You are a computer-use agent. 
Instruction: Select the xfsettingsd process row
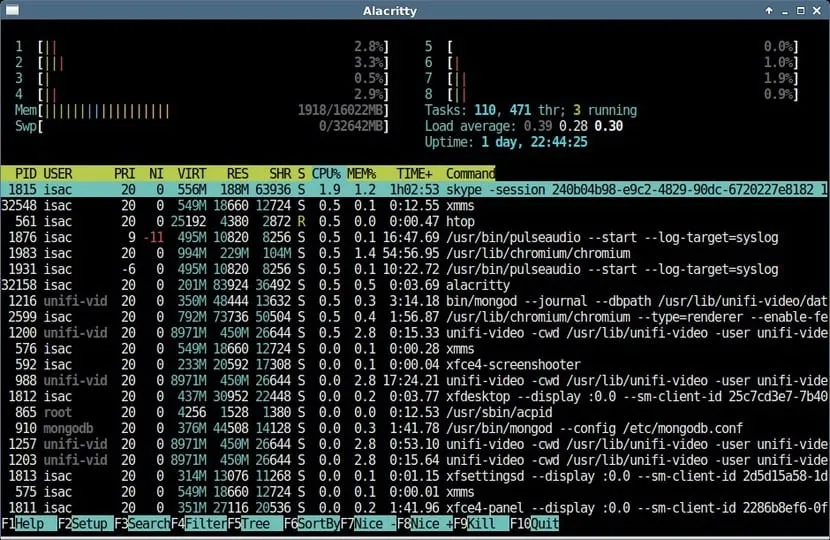coord(415,475)
